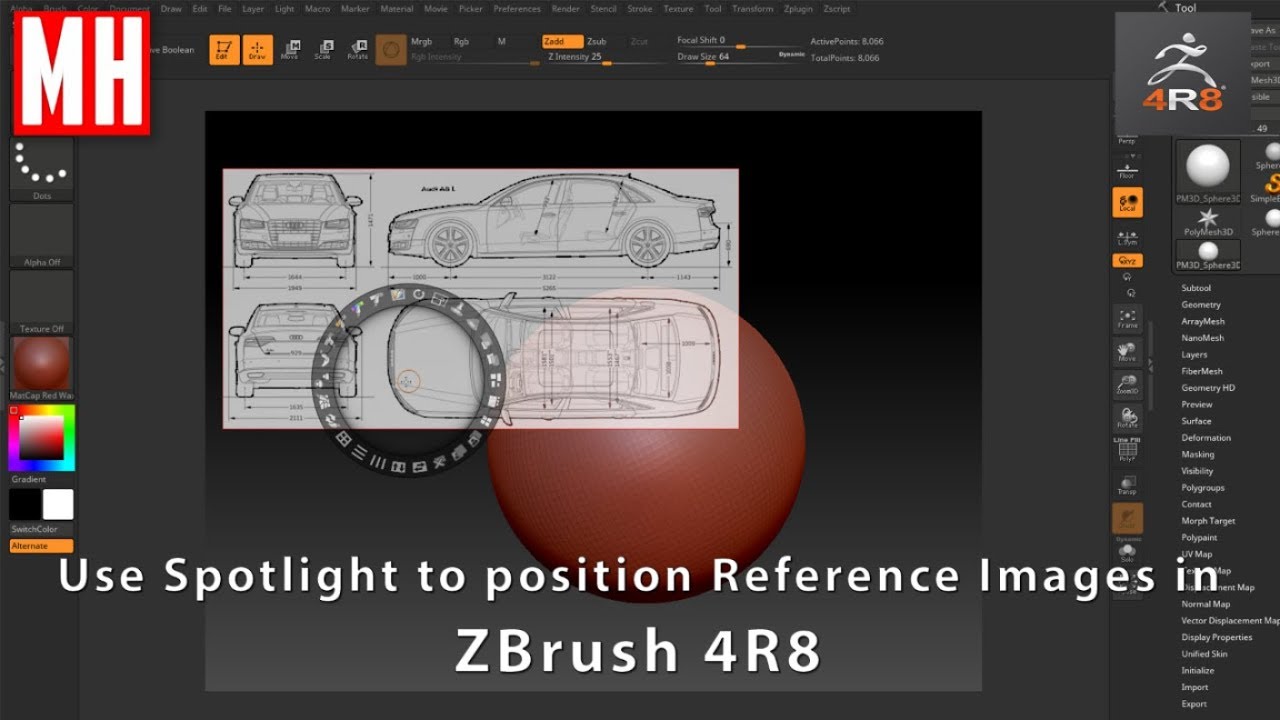Click the Import button in Tool palette

(x=1194, y=687)
